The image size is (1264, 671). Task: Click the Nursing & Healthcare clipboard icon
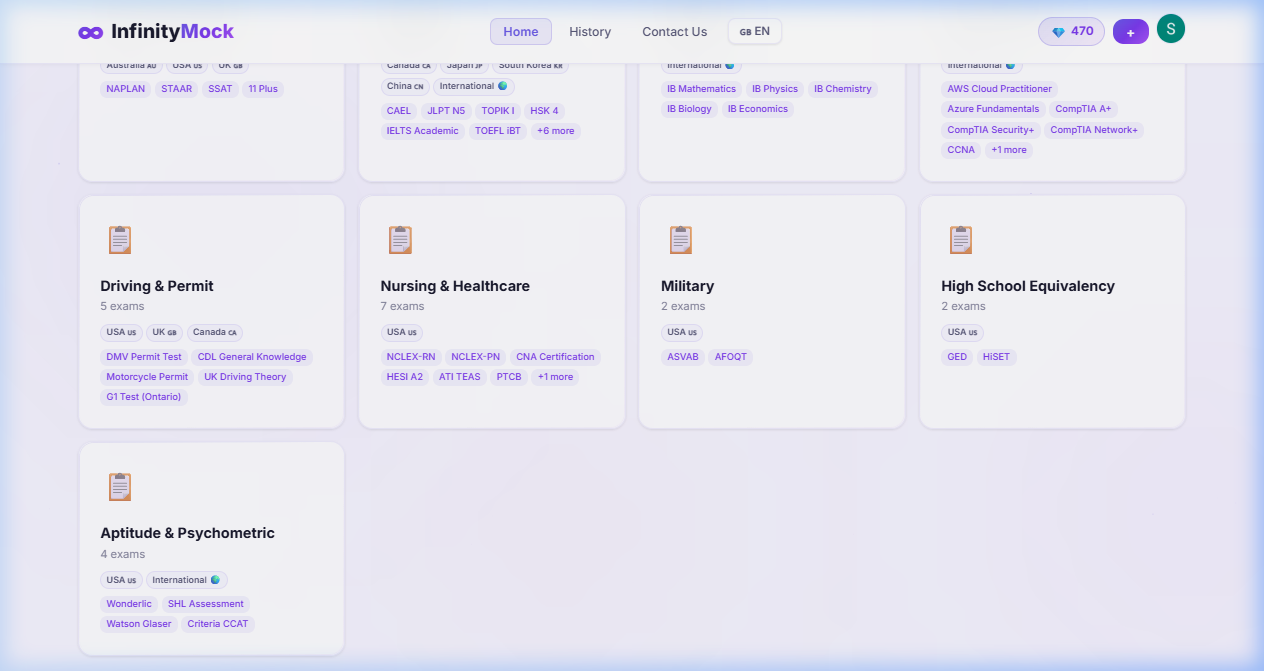click(x=400, y=240)
